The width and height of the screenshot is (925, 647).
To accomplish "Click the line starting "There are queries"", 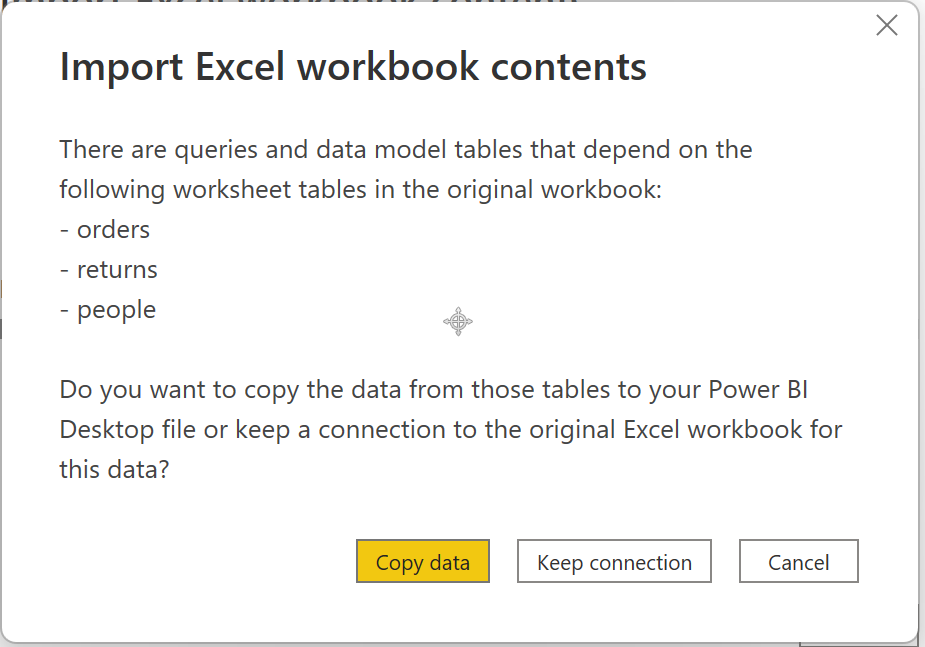I will click(405, 149).
